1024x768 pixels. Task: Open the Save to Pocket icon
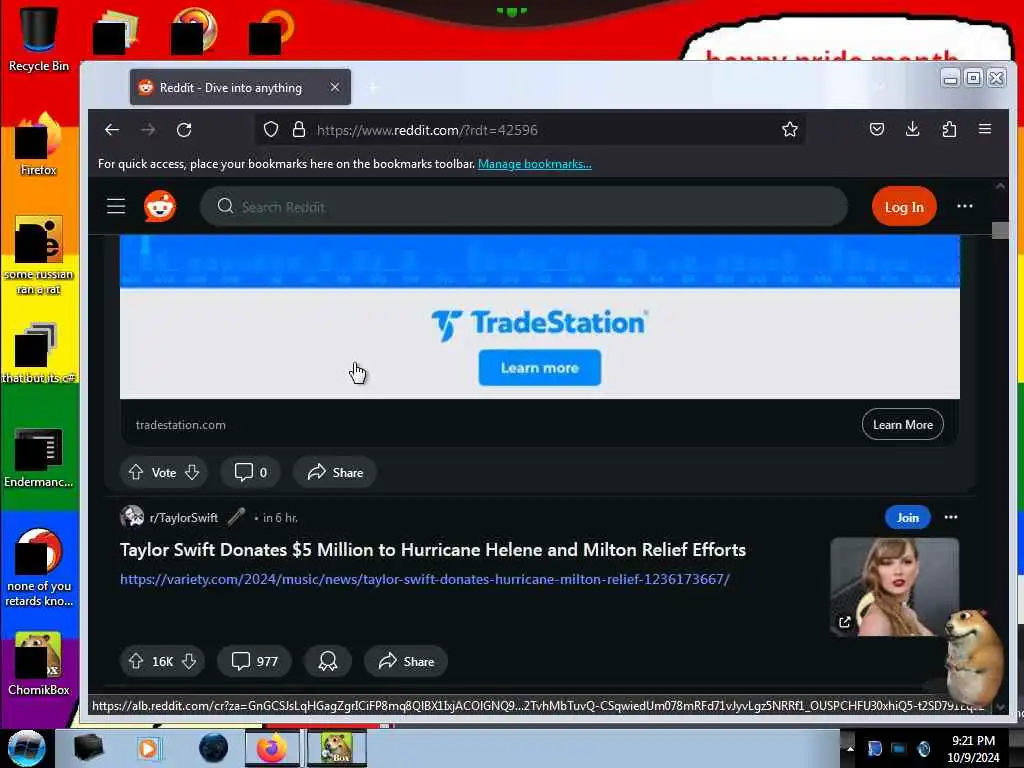(877, 129)
